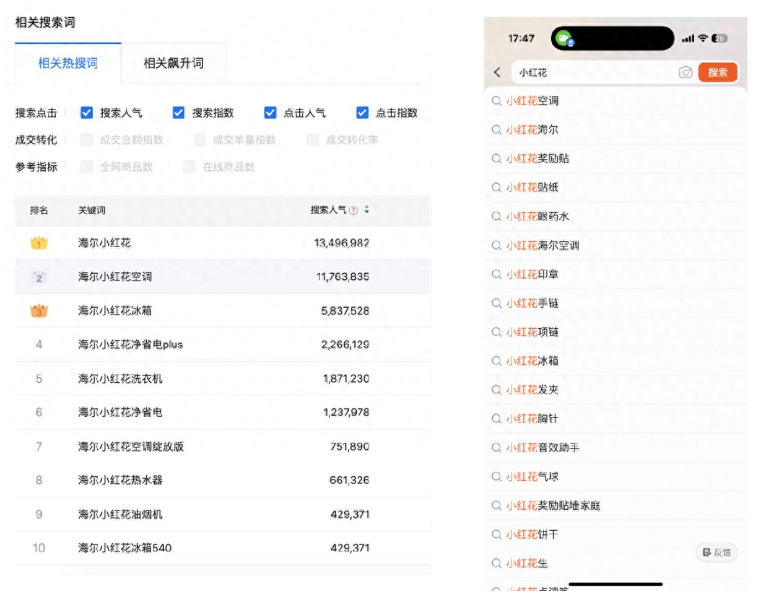Go back using the phone's back arrow
Viewport: 761px width, 597px height.
point(497,72)
